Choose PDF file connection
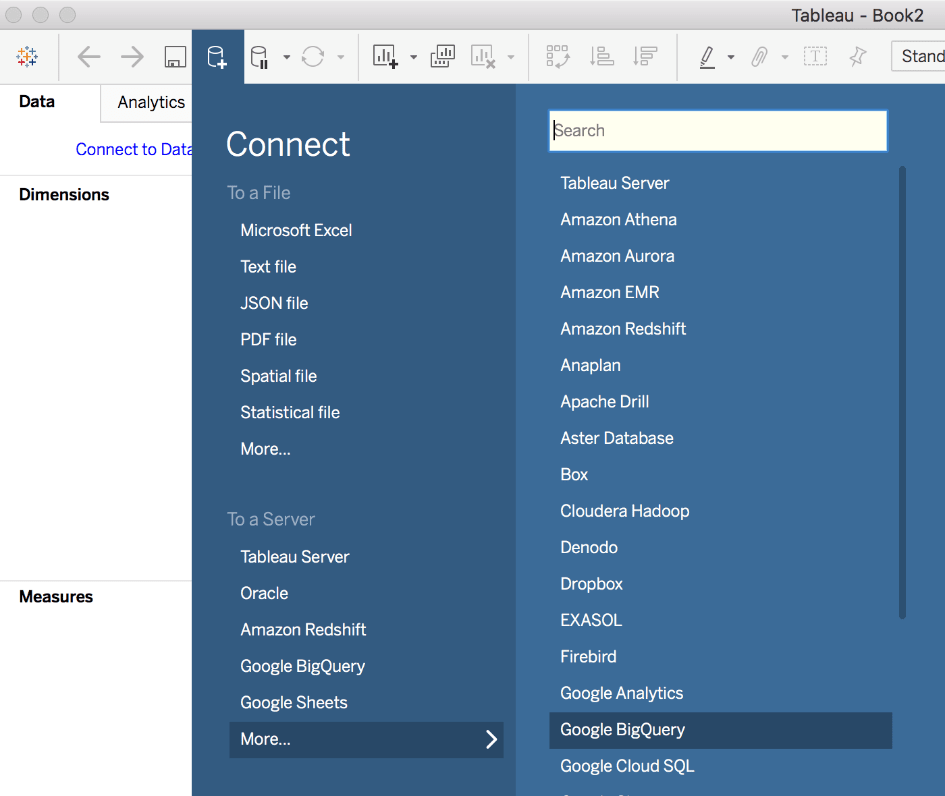 tap(268, 340)
